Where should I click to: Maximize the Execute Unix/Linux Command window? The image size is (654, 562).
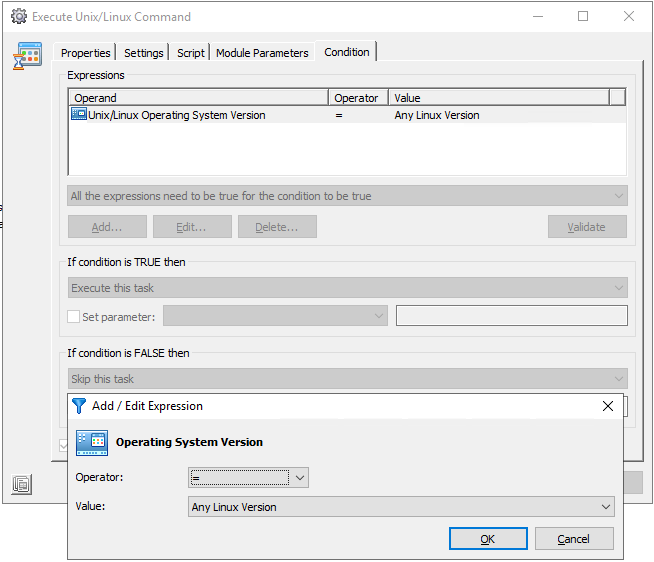(583, 16)
